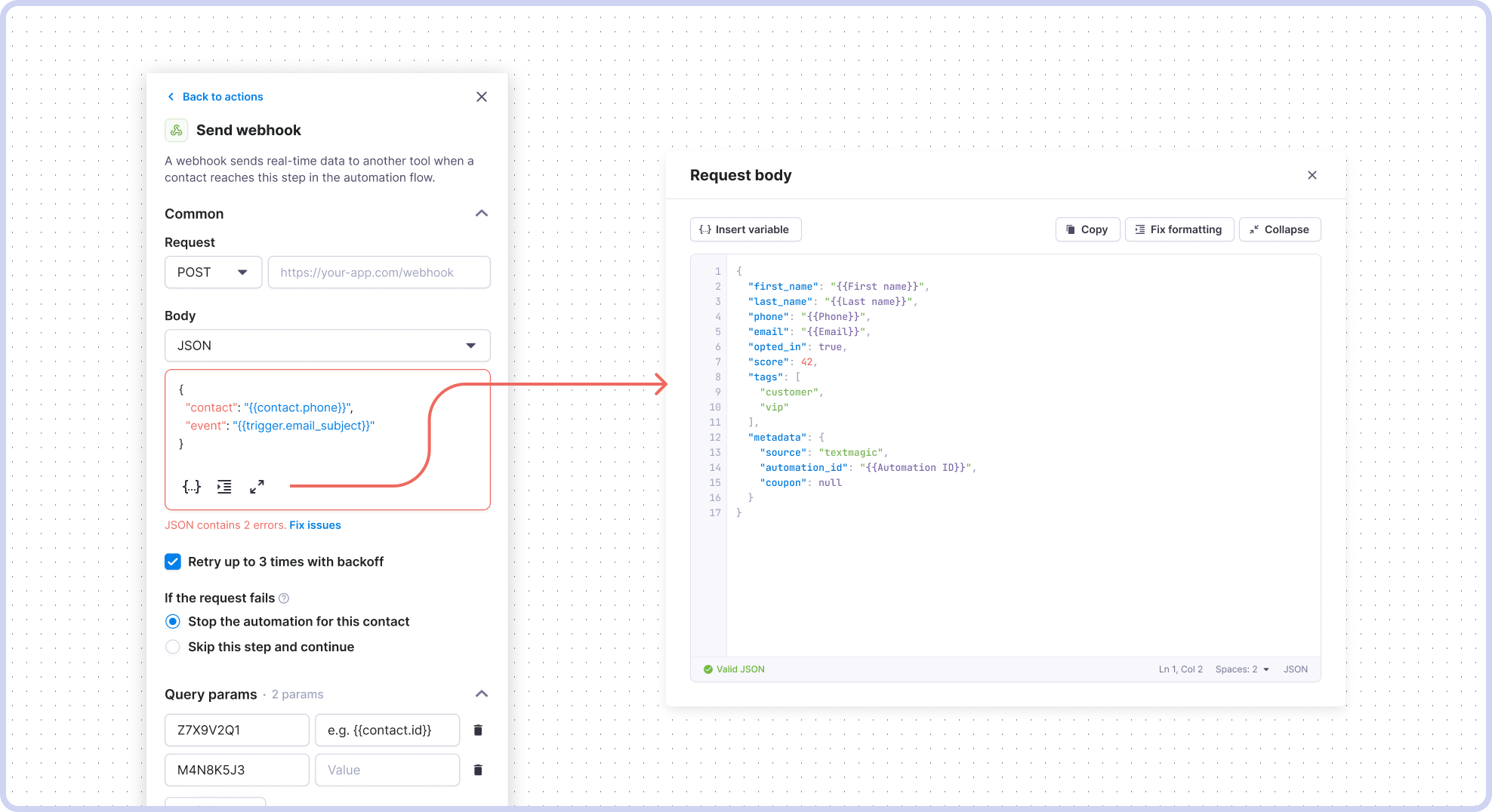Open the JSON body type dropdown
The width and height of the screenshot is (1492, 812).
[x=328, y=346]
